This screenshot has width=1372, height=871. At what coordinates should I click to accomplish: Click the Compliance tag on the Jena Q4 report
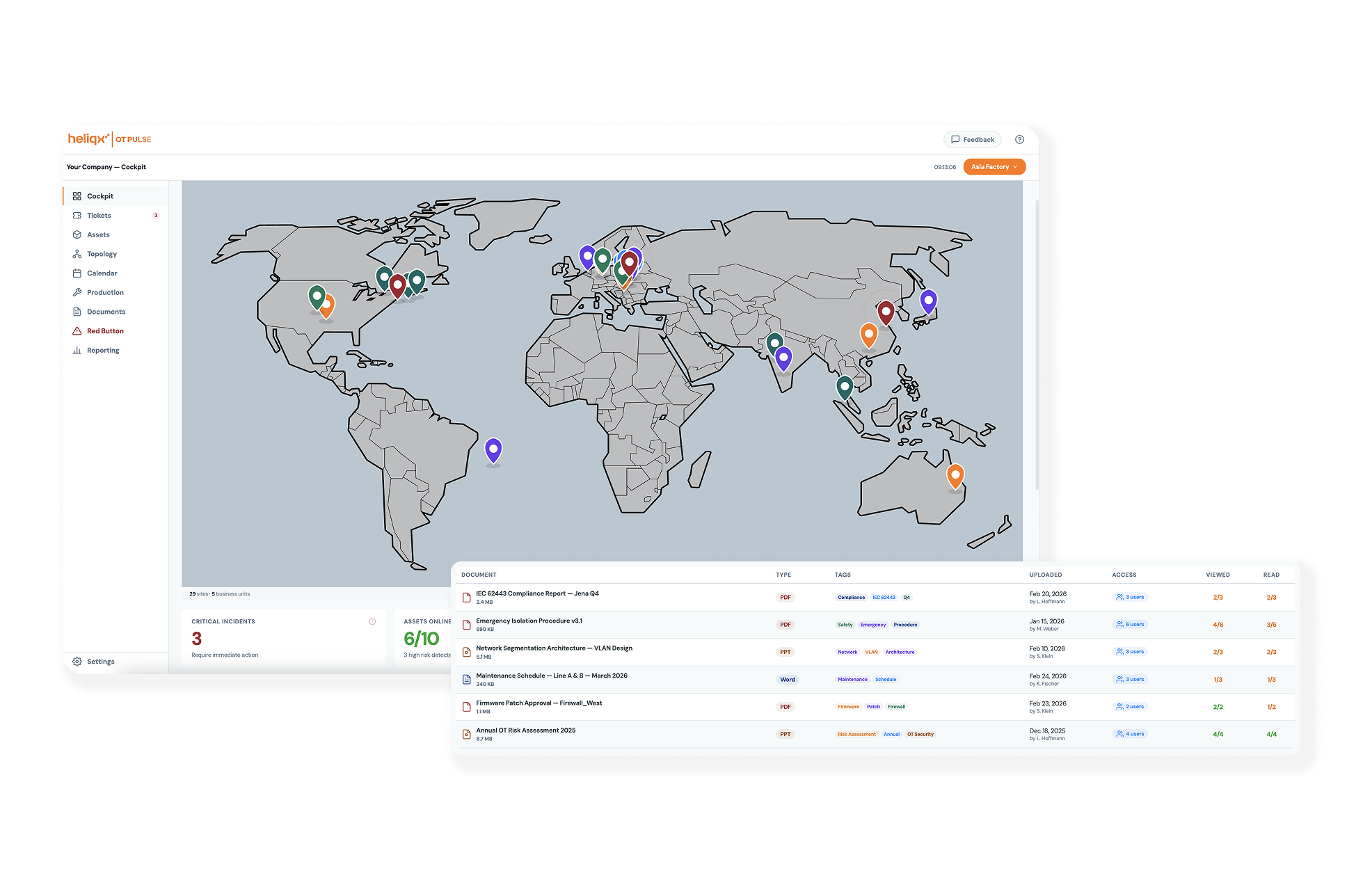click(x=851, y=597)
